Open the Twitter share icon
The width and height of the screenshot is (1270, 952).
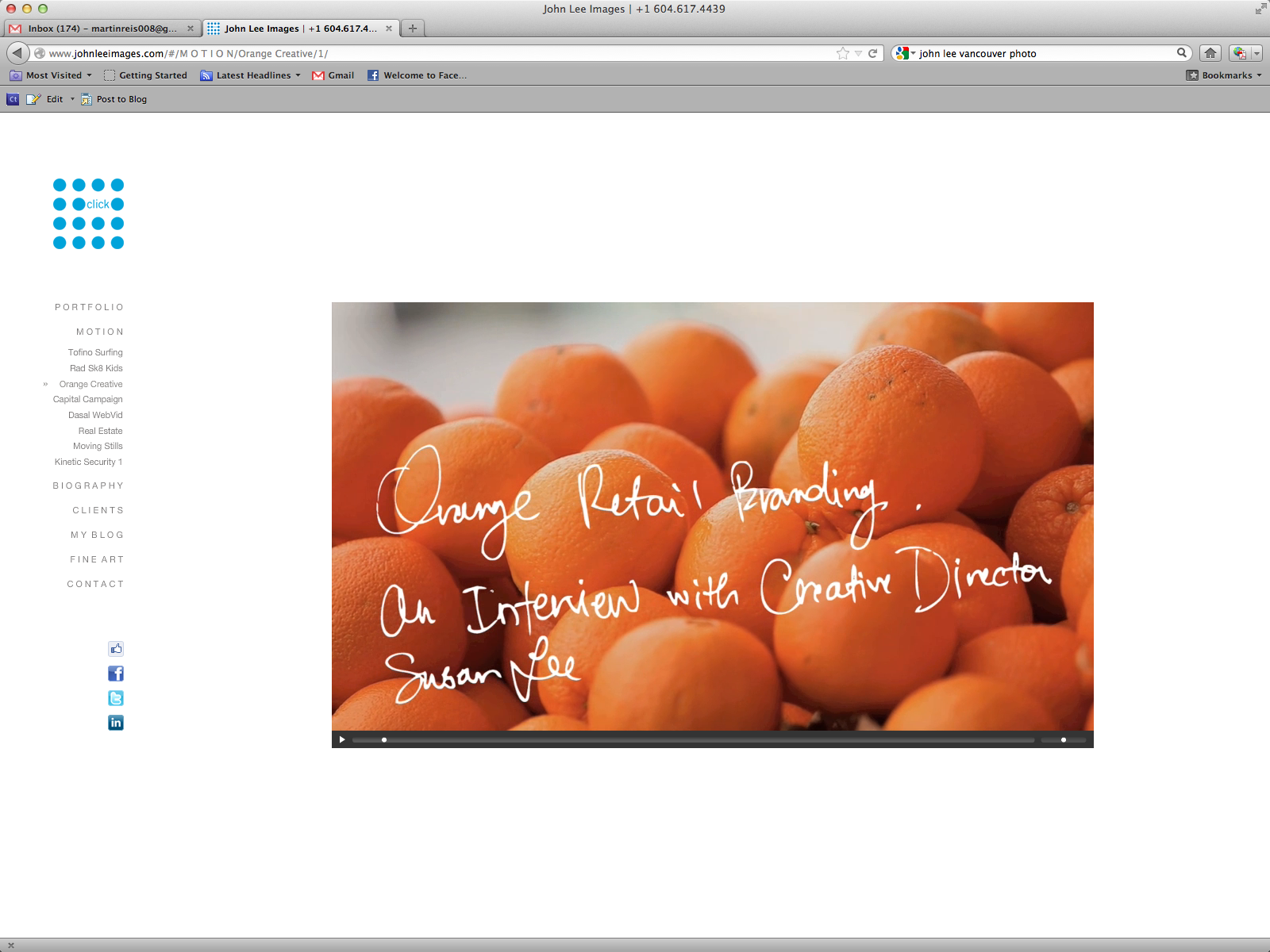[116, 698]
